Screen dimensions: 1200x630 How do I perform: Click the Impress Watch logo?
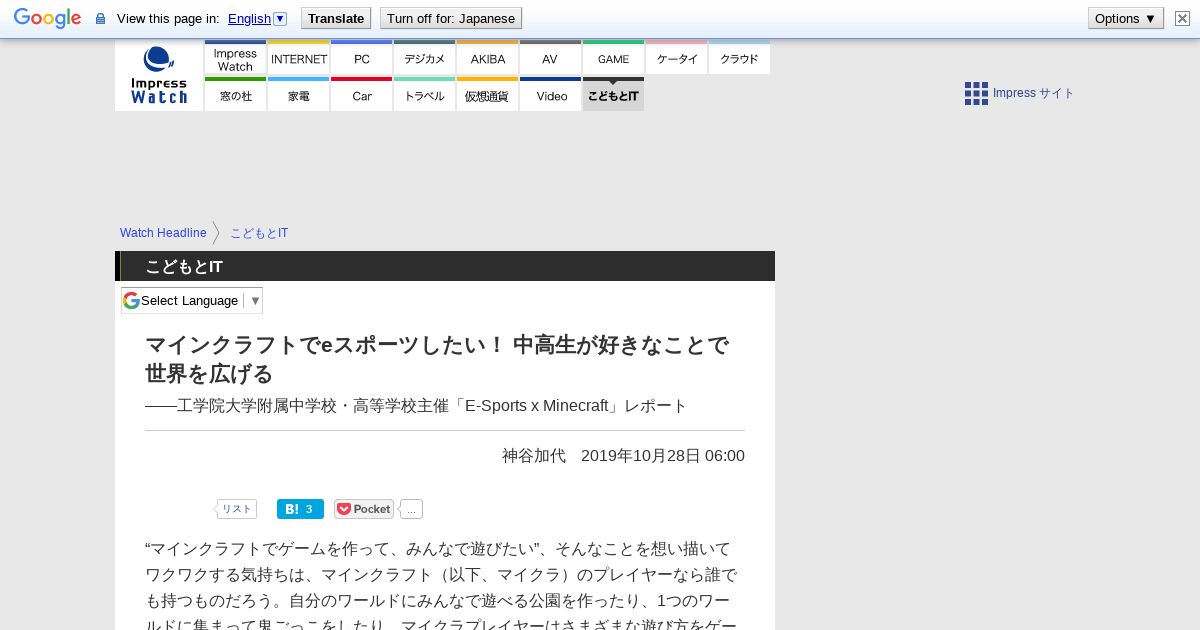(159, 75)
